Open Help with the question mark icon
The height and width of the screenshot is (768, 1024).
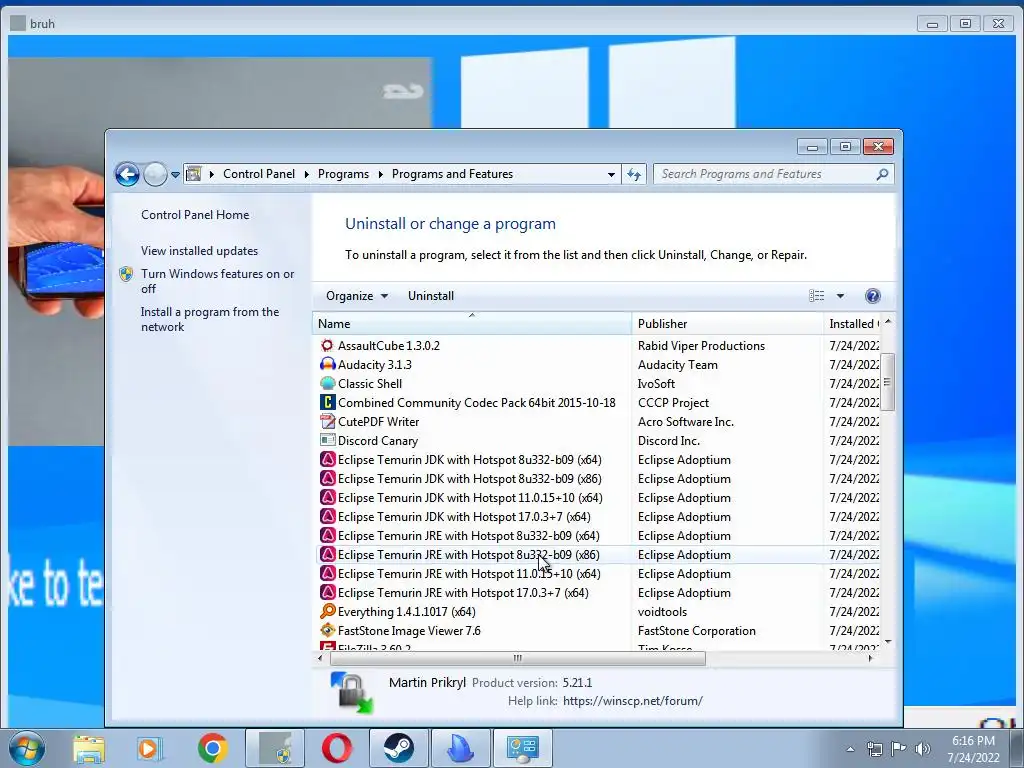click(x=872, y=296)
